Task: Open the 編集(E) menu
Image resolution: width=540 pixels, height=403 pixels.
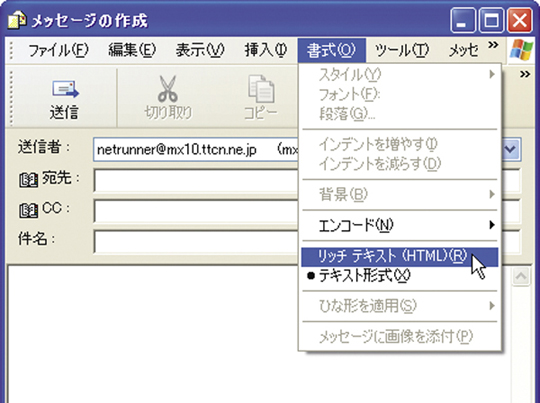Action: (132, 51)
